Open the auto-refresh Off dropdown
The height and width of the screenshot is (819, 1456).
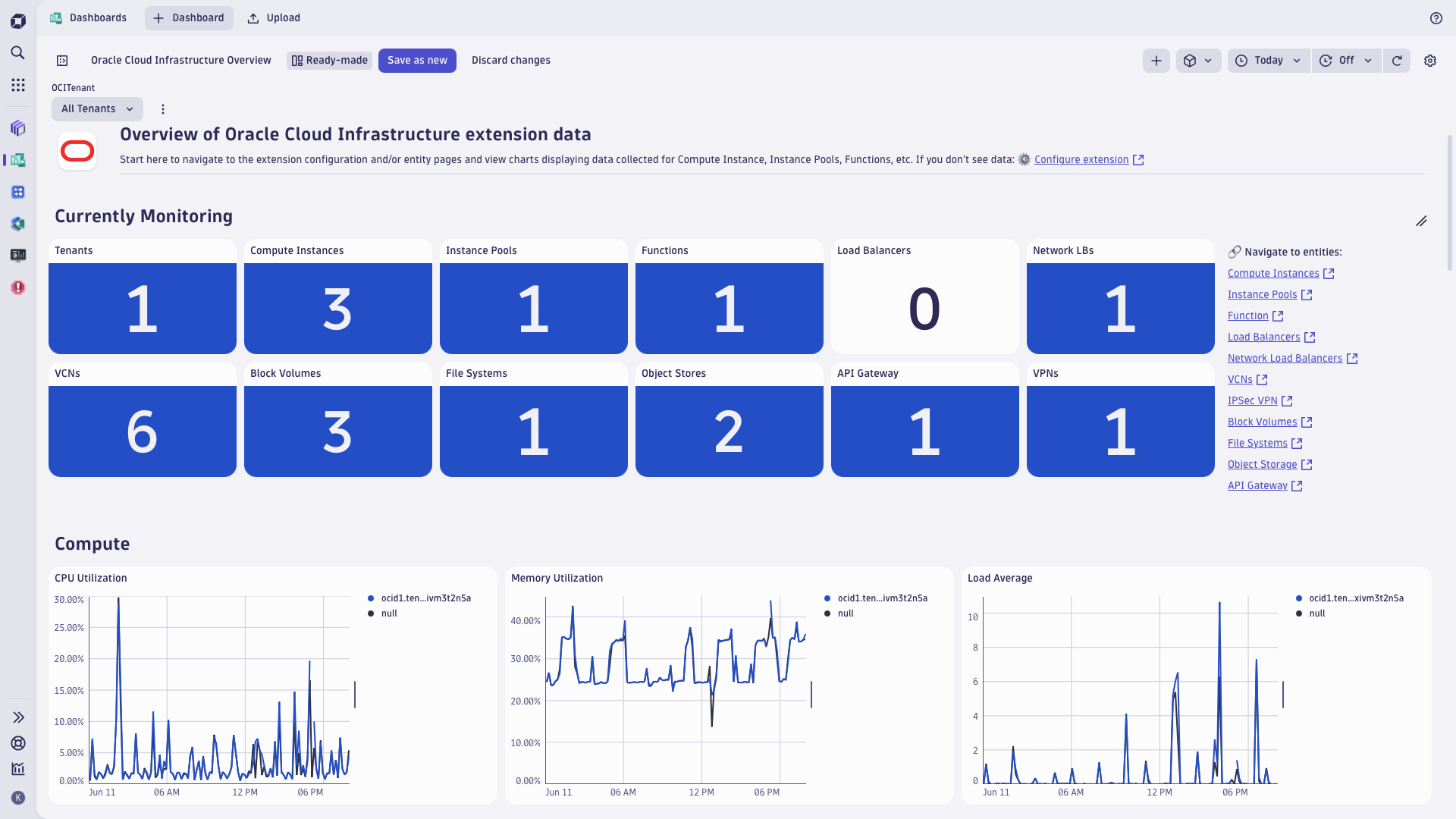click(x=1348, y=61)
